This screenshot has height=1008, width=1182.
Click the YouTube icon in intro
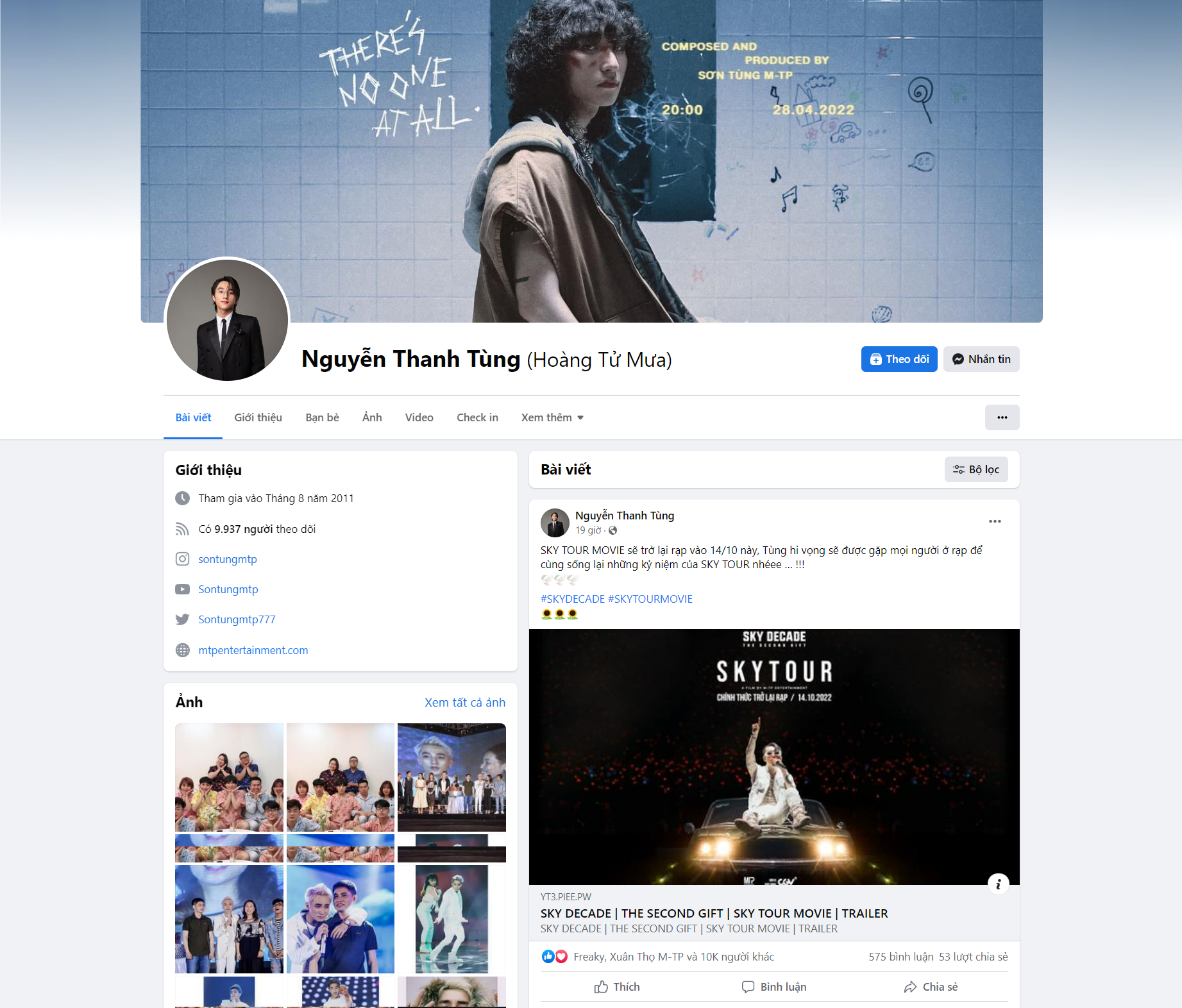183,589
